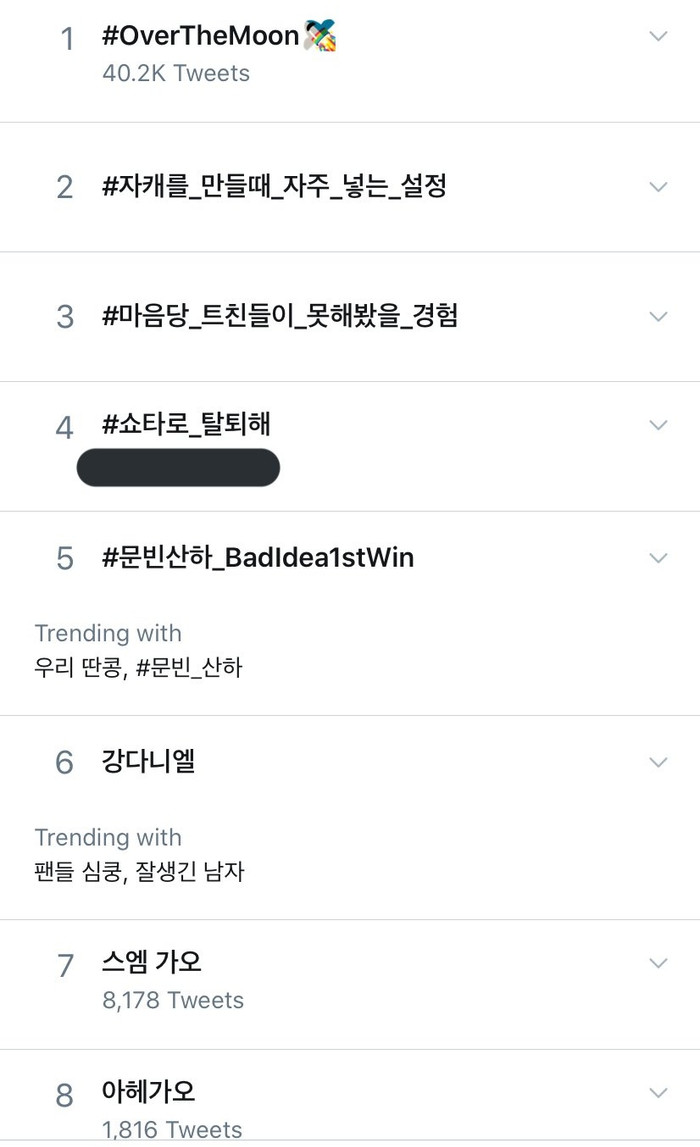Expand chevron beside #마음당_트친들이_못해봤을_경험

coord(657,316)
